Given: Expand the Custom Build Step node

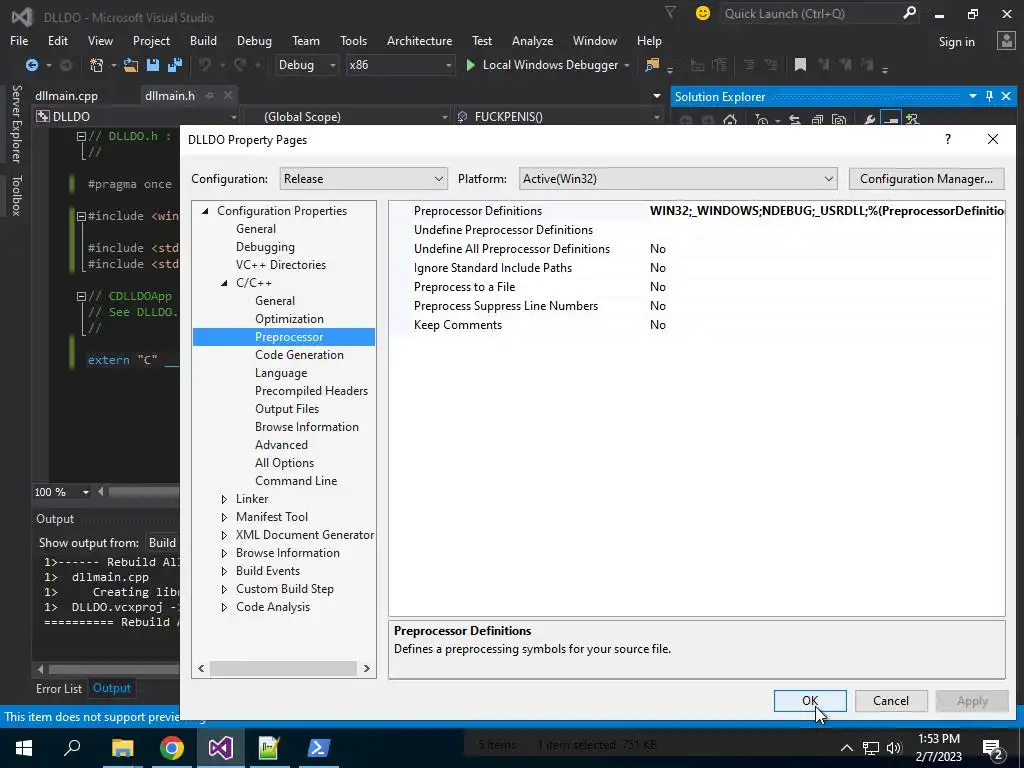Looking at the screenshot, I should click(224, 589).
